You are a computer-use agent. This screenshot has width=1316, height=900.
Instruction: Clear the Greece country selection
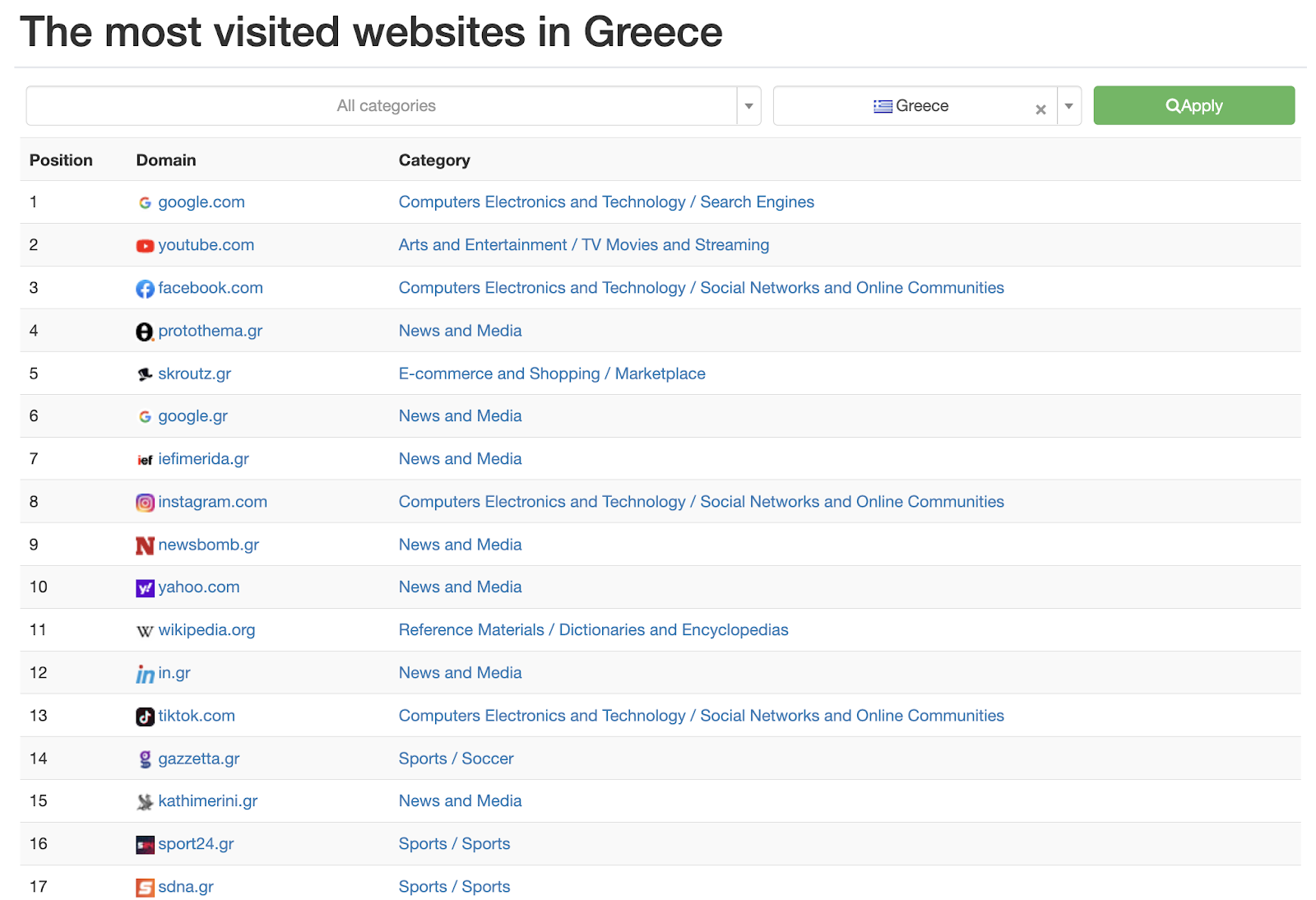(x=1040, y=109)
